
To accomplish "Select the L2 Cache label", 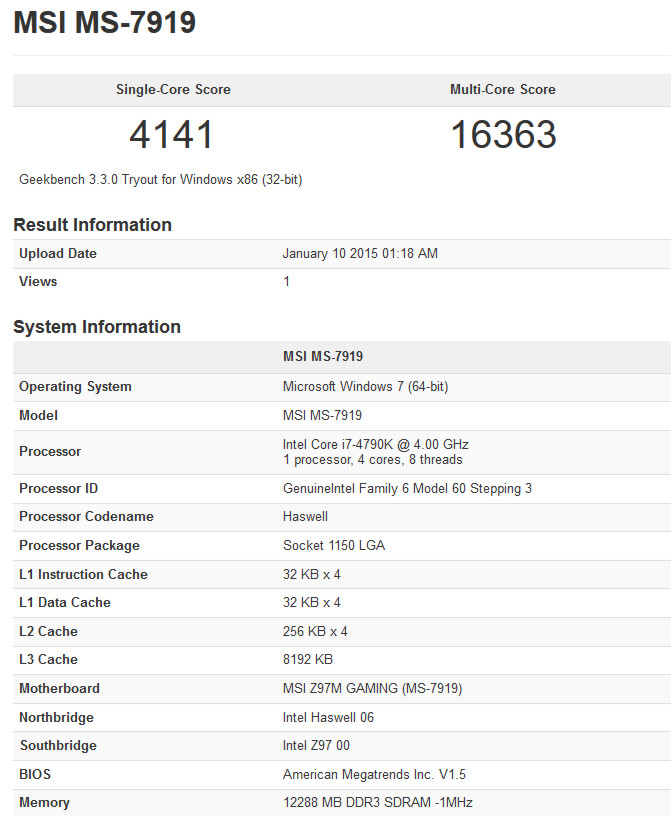I will [48, 631].
